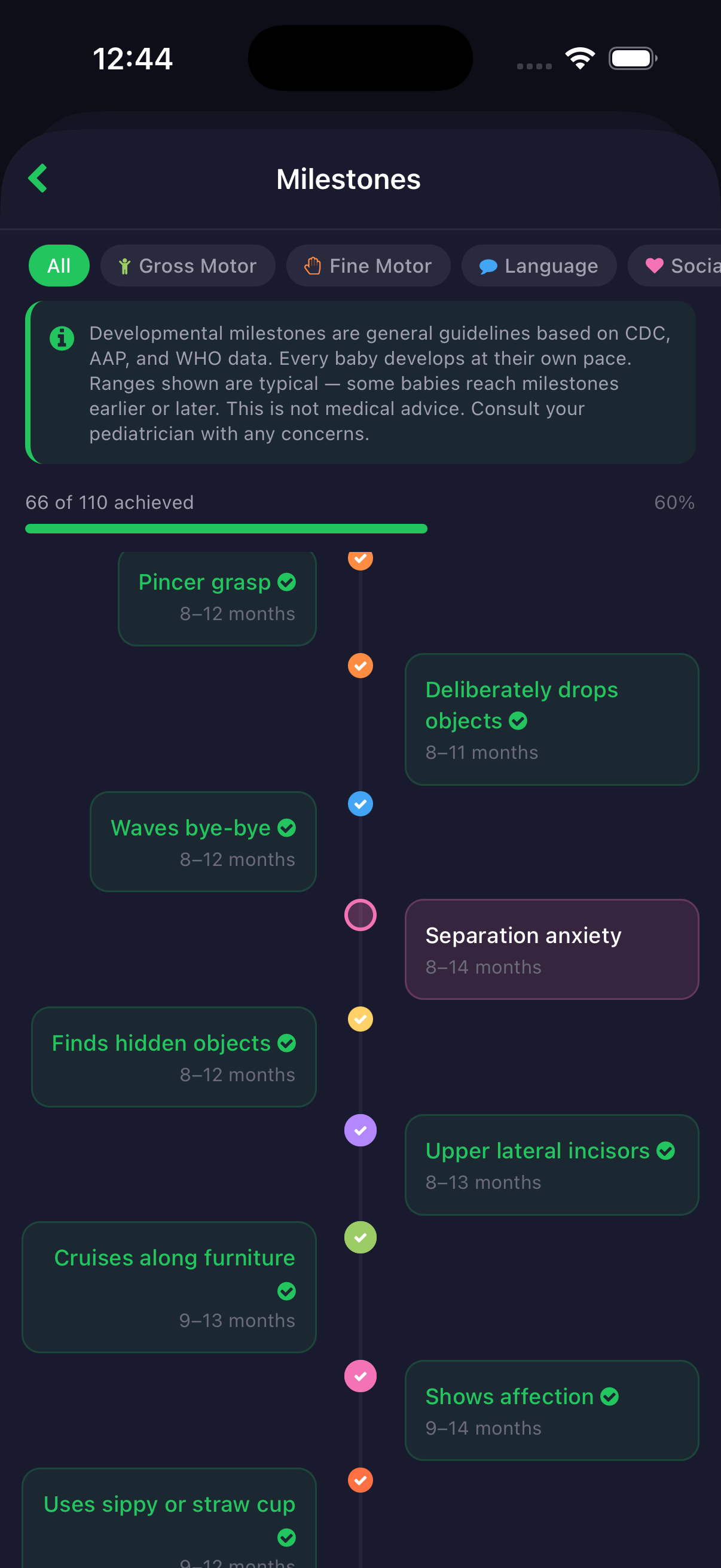
Task: Tap the purple Upper lateral incisors marker
Action: coord(360,1130)
